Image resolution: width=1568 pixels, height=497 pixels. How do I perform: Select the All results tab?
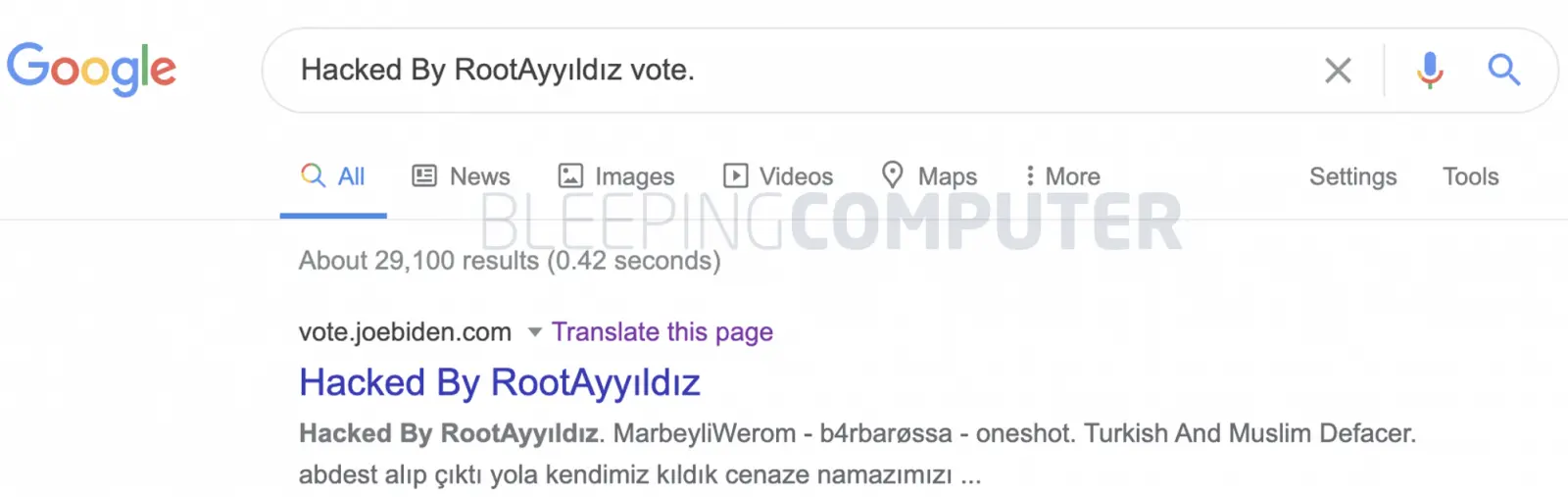(x=333, y=176)
